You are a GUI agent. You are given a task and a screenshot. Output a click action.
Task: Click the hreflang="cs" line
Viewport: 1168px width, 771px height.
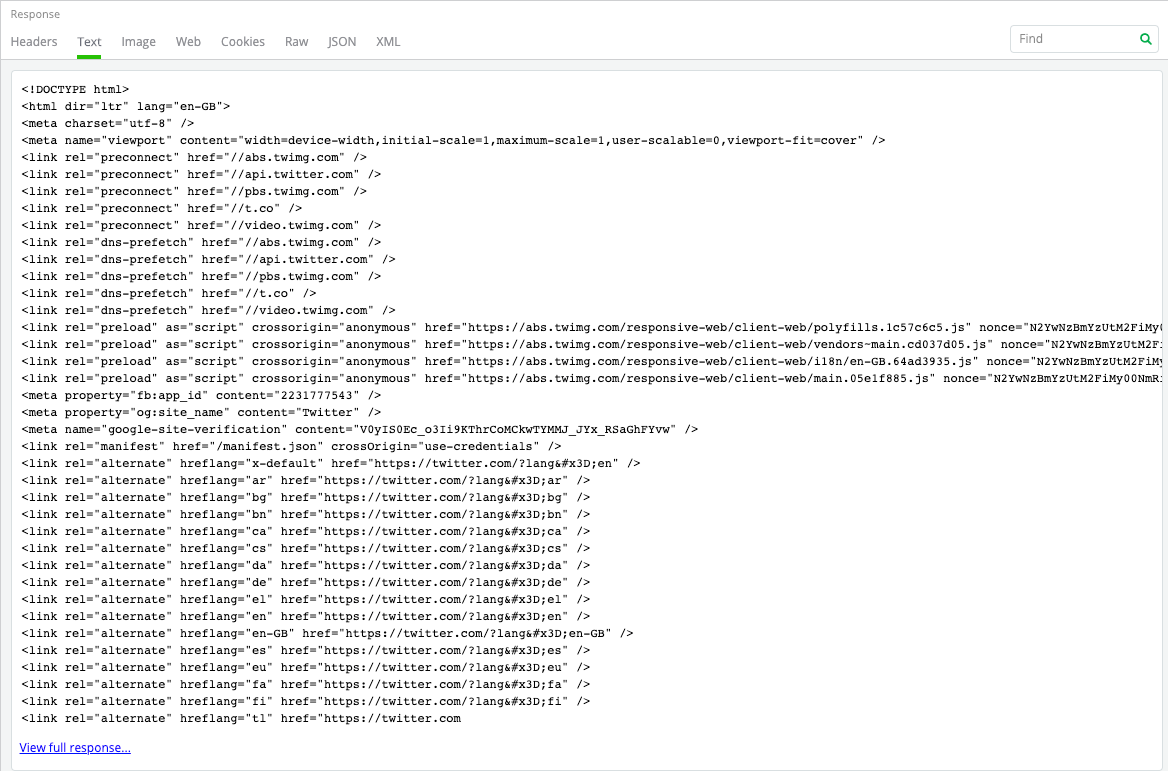coord(306,549)
